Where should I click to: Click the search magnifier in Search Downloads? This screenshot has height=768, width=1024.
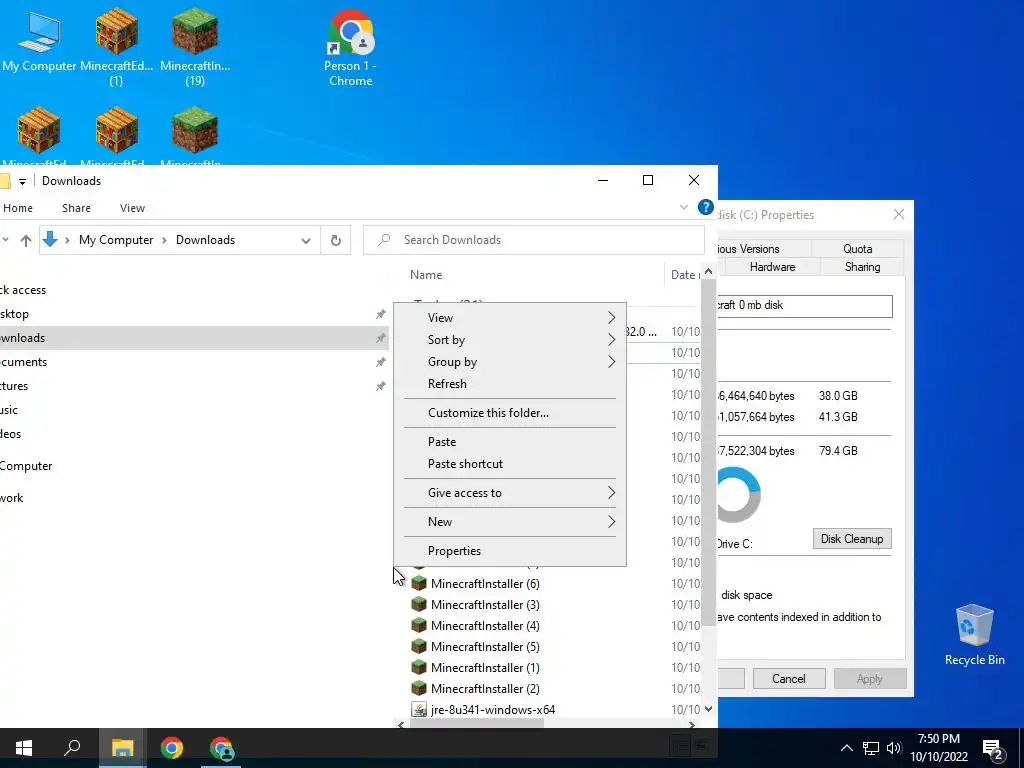pos(384,240)
